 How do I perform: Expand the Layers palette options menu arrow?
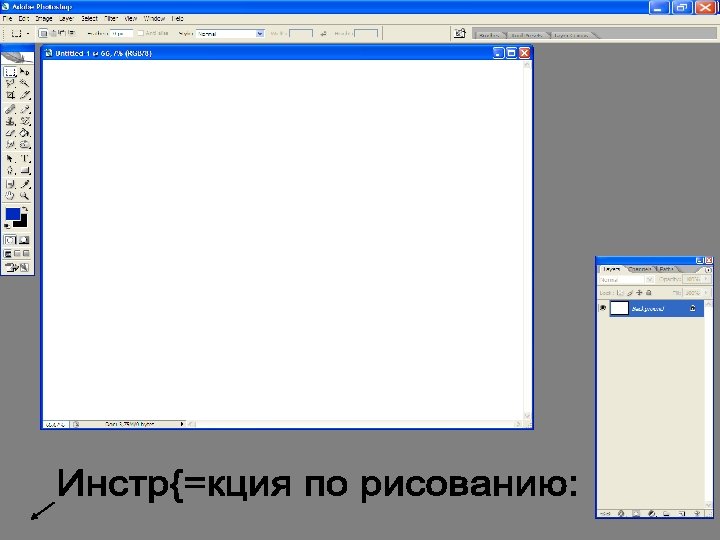click(x=708, y=270)
